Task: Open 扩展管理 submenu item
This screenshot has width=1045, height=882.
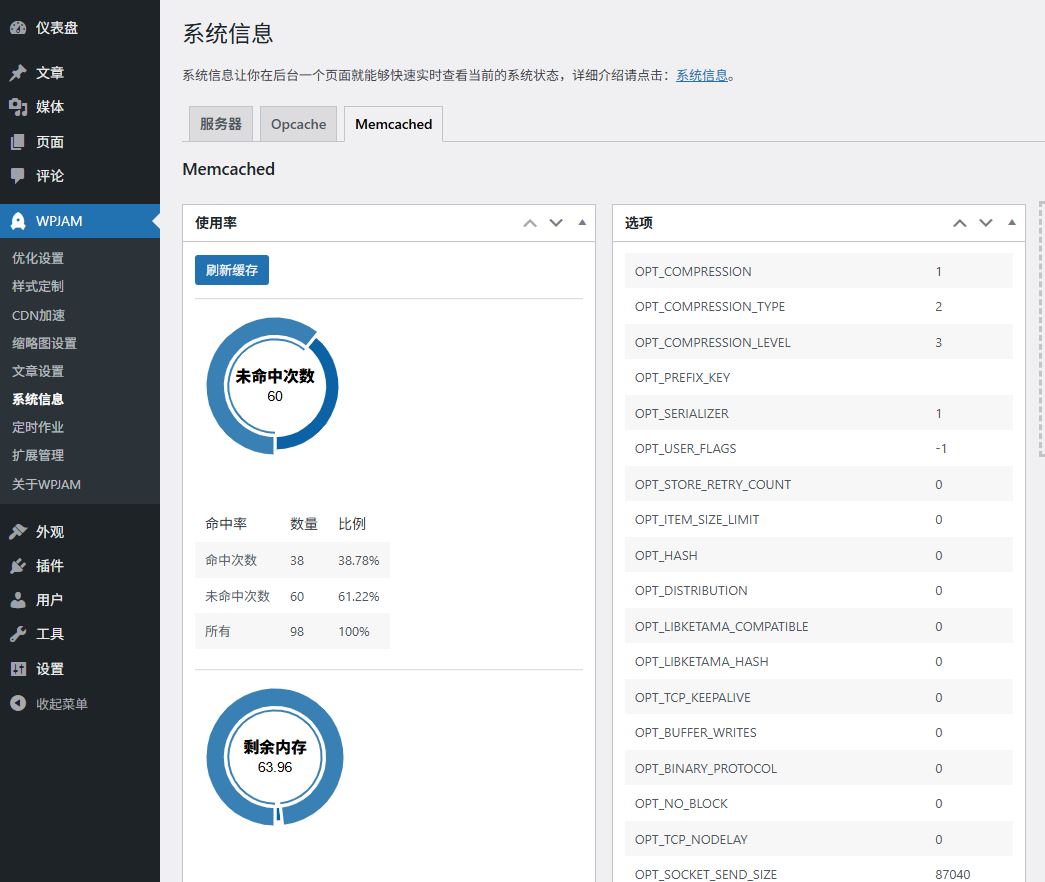Action: coord(38,455)
